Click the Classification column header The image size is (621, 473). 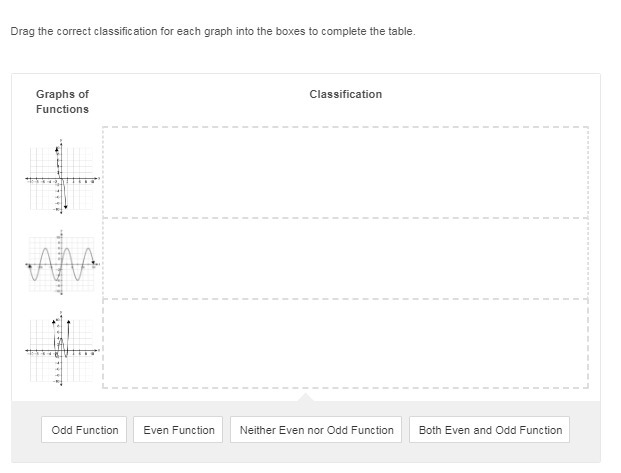click(x=345, y=94)
